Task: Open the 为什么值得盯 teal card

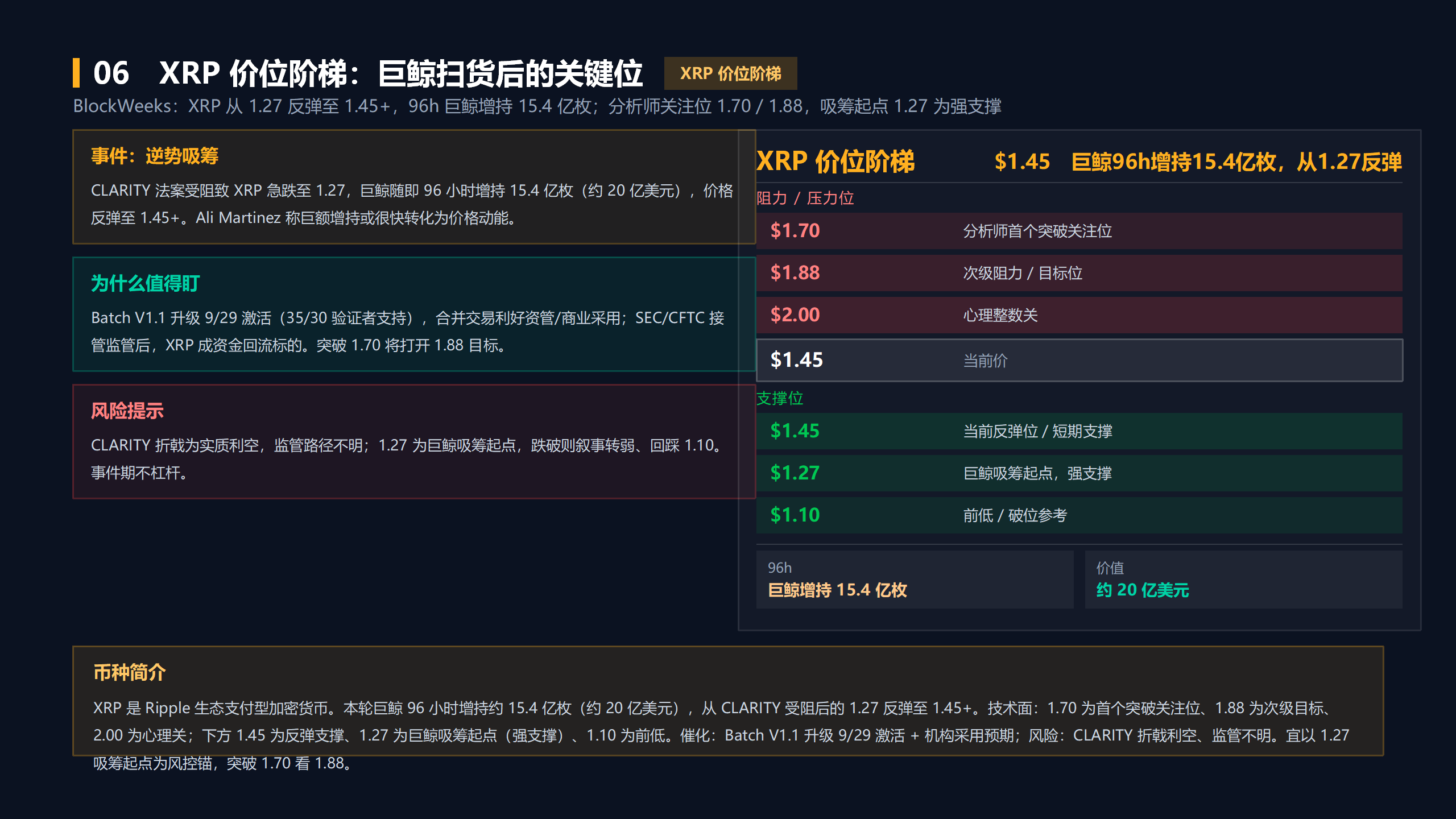Action: (x=414, y=315)
